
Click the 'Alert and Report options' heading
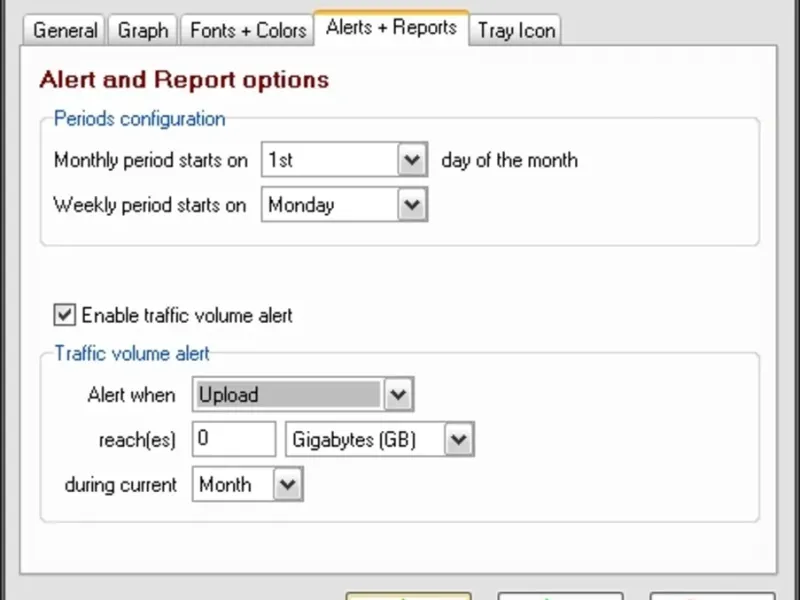coord(183,80)
